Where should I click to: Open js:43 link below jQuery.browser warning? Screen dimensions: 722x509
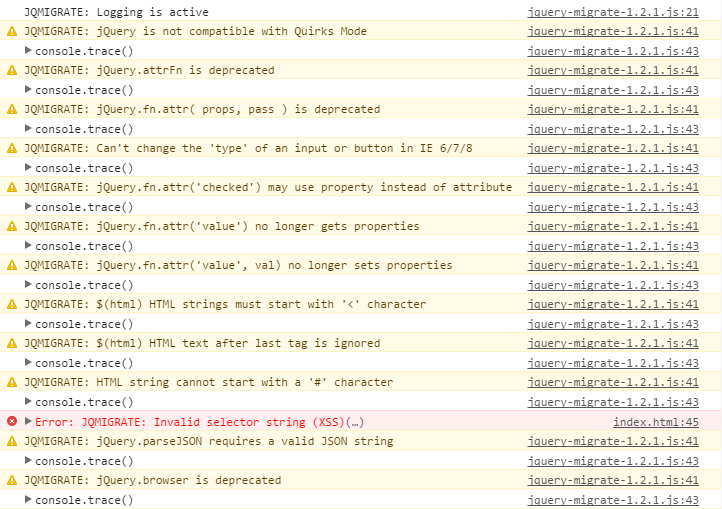click(613, 500)
